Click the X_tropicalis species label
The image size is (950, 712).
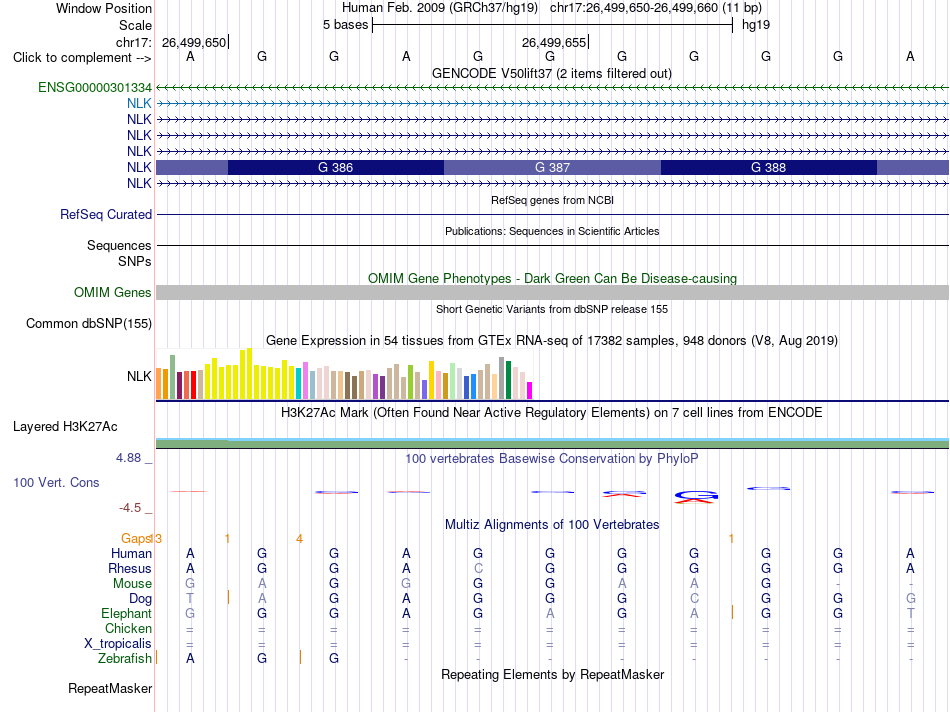(118, 644)
